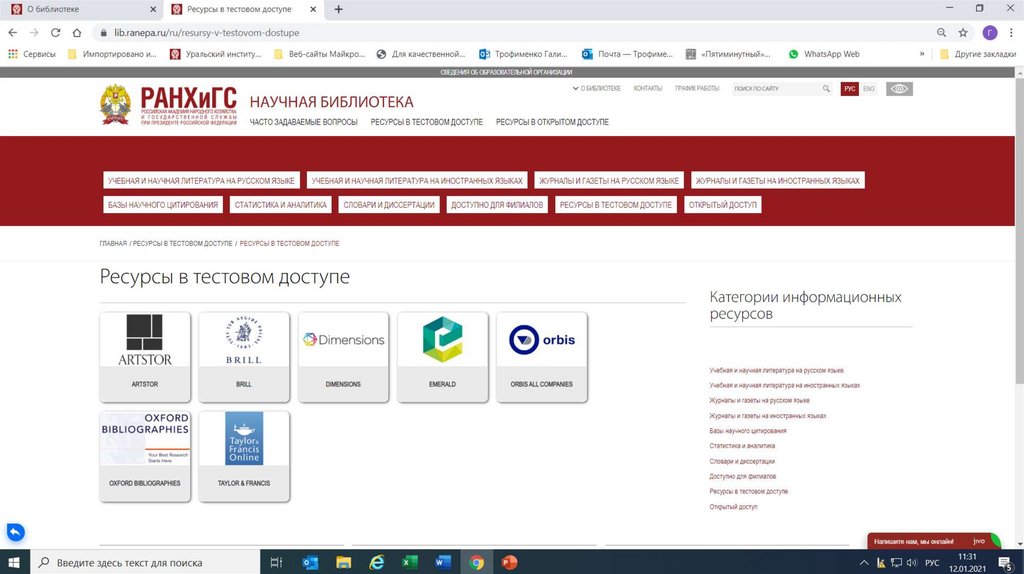1024x574 pixels.
Task: Open the 'Контакты' header link
Action: pos(647,88)
